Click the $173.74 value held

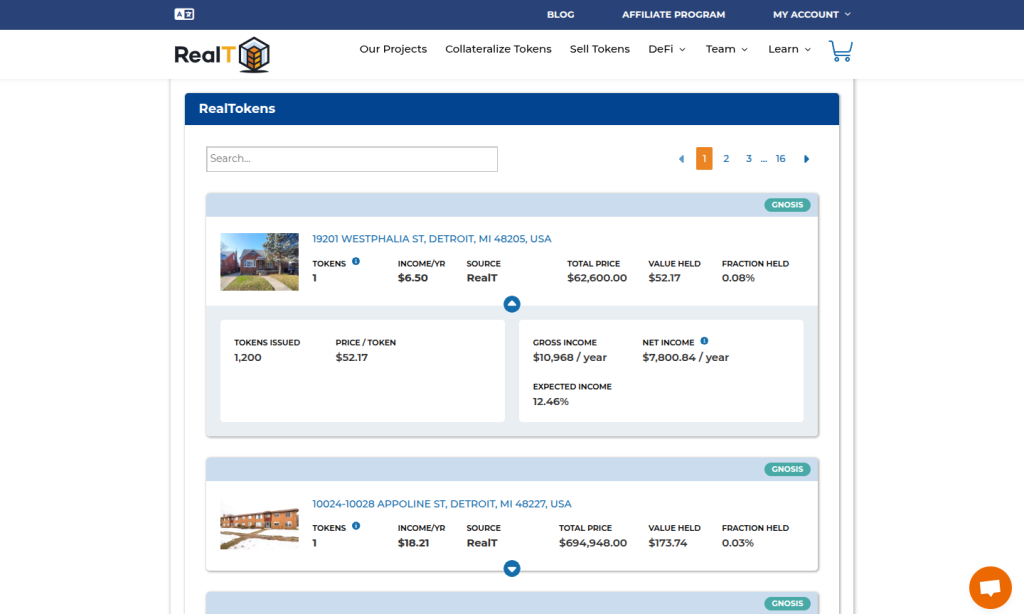pyautogui.click(x=667, y=543)
